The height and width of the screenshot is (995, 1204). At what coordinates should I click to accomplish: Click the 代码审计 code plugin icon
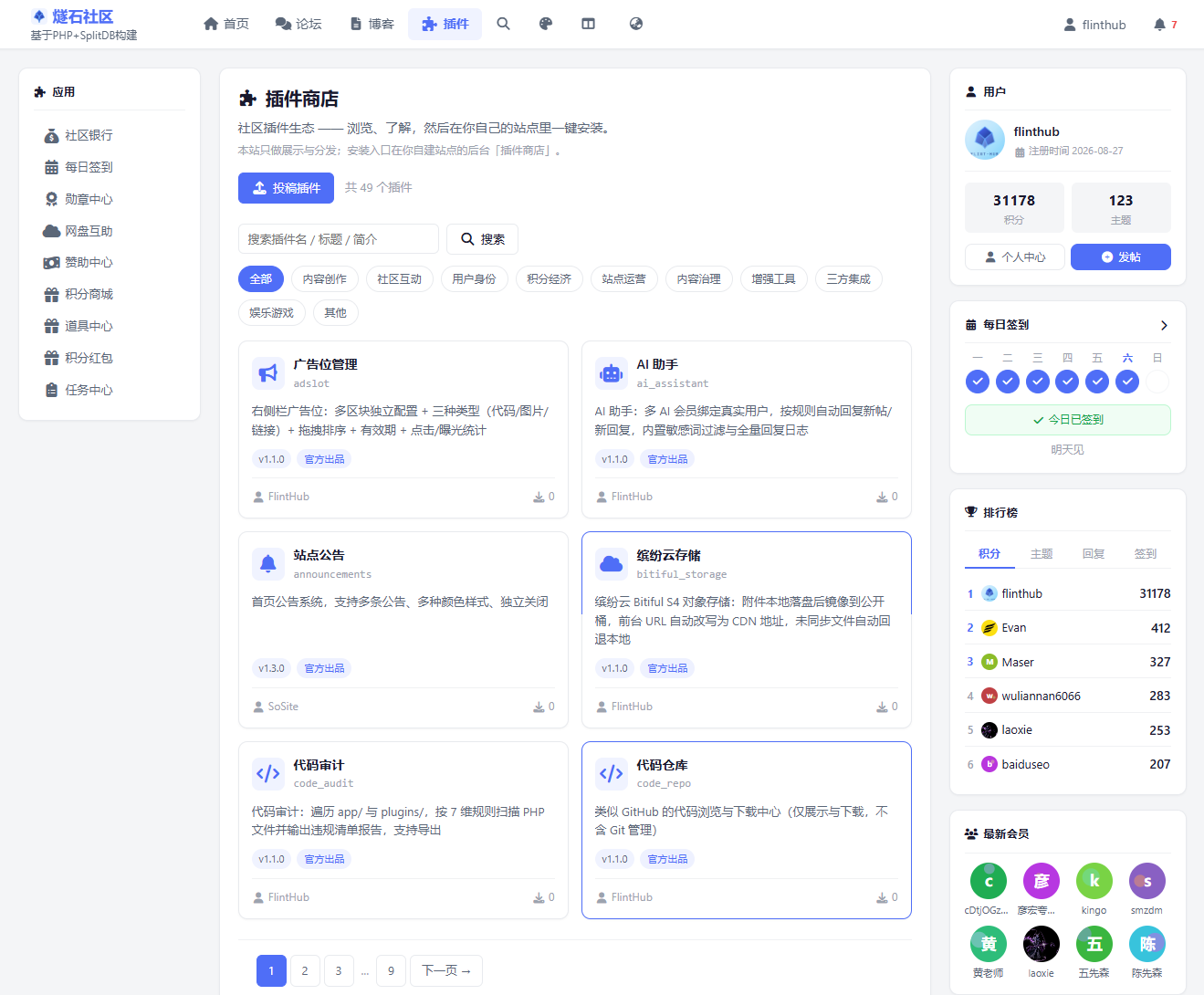pos(267,773)
